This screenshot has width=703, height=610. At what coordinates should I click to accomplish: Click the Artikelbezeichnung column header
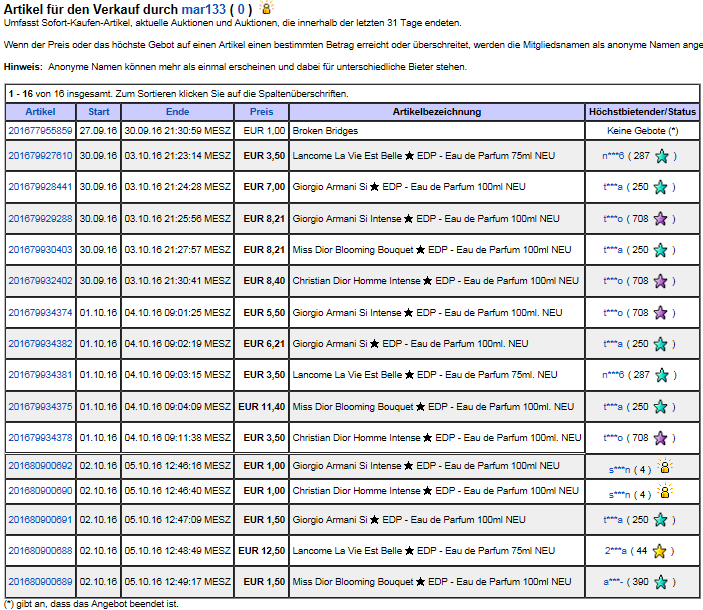pos(437,112)
